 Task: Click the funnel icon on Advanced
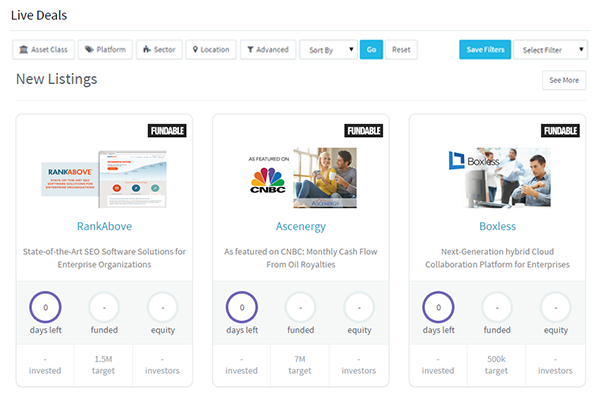[250, 49]
